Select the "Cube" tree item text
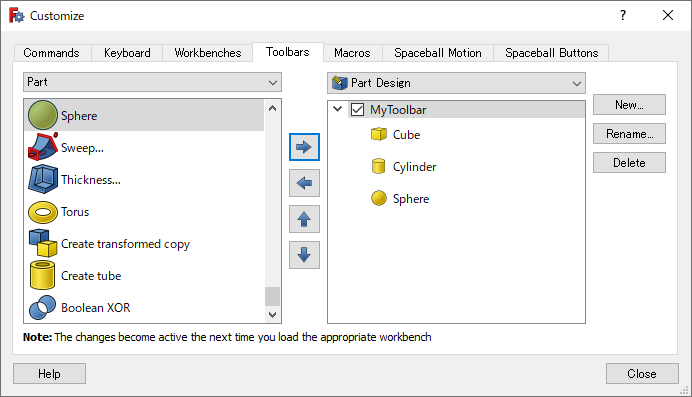This screenshot has height=397, width=692. click(406, 135)
